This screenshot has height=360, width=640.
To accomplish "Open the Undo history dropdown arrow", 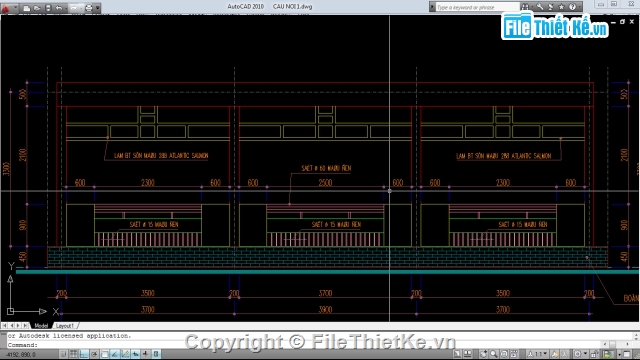I will [67, 8].
